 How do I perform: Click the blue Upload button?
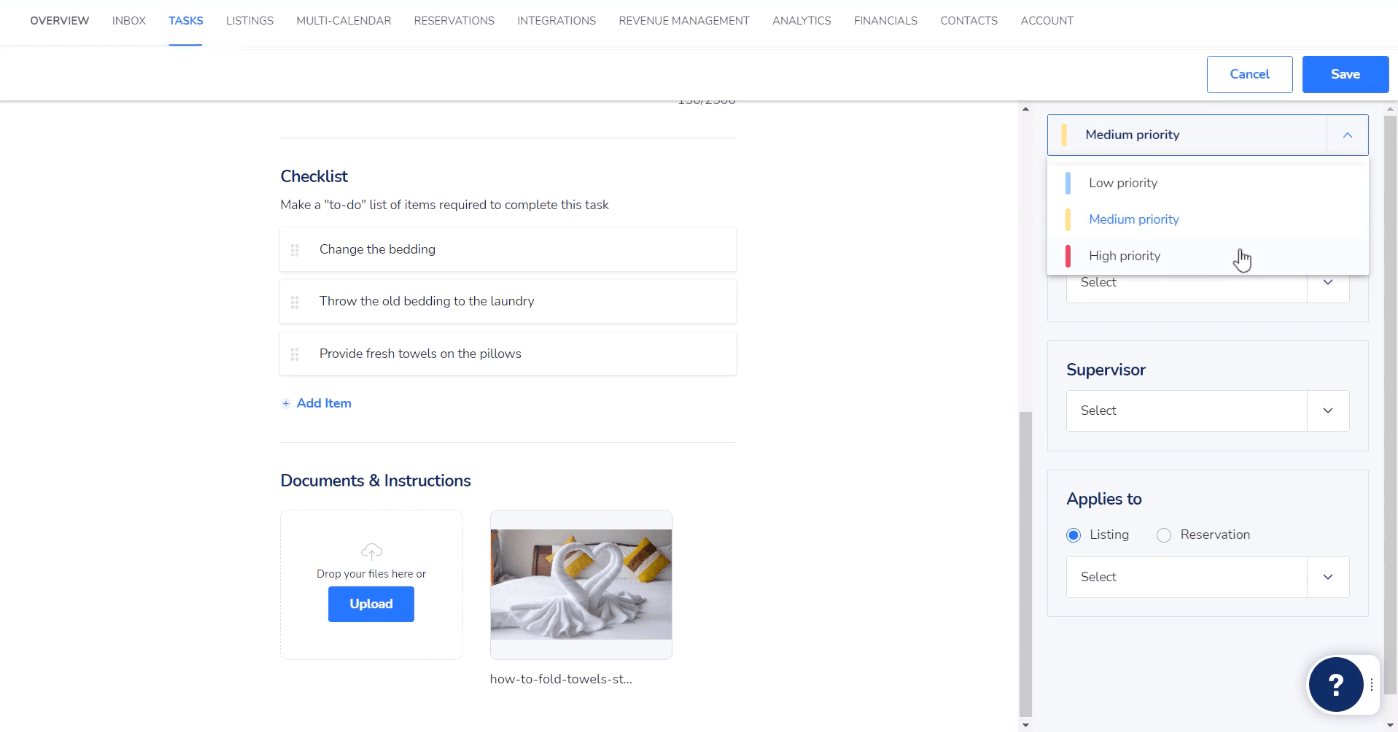click(371, 604)
